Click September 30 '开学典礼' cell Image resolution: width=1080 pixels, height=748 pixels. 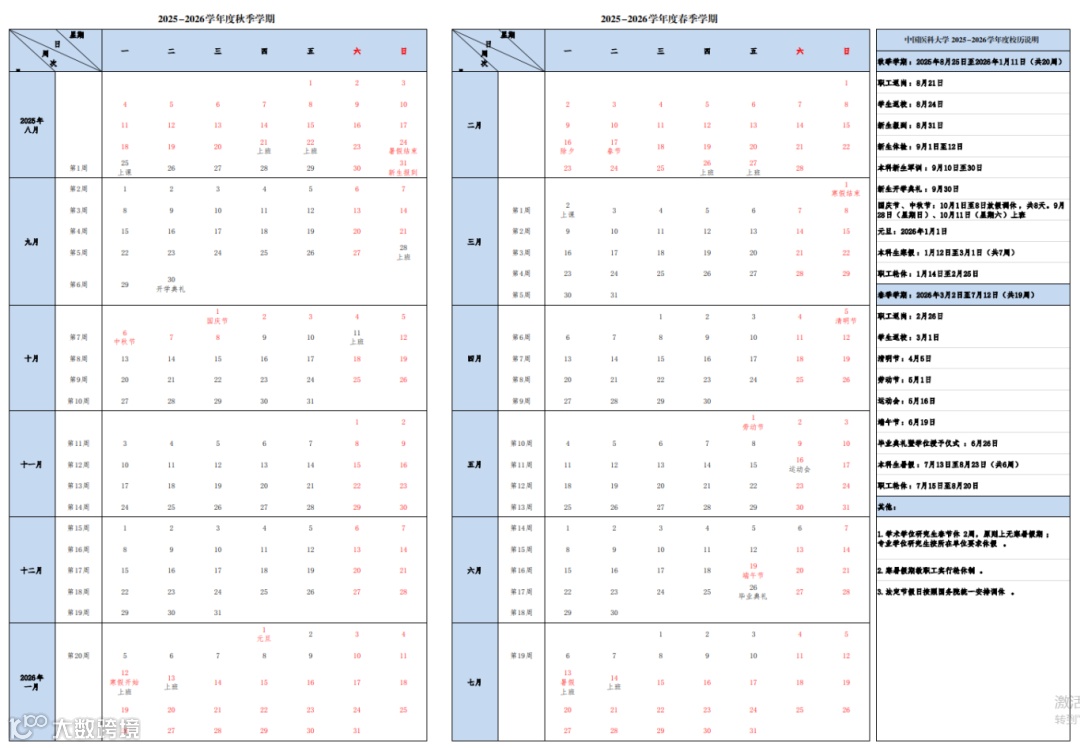pyautogui.click(x=171, y=284)
